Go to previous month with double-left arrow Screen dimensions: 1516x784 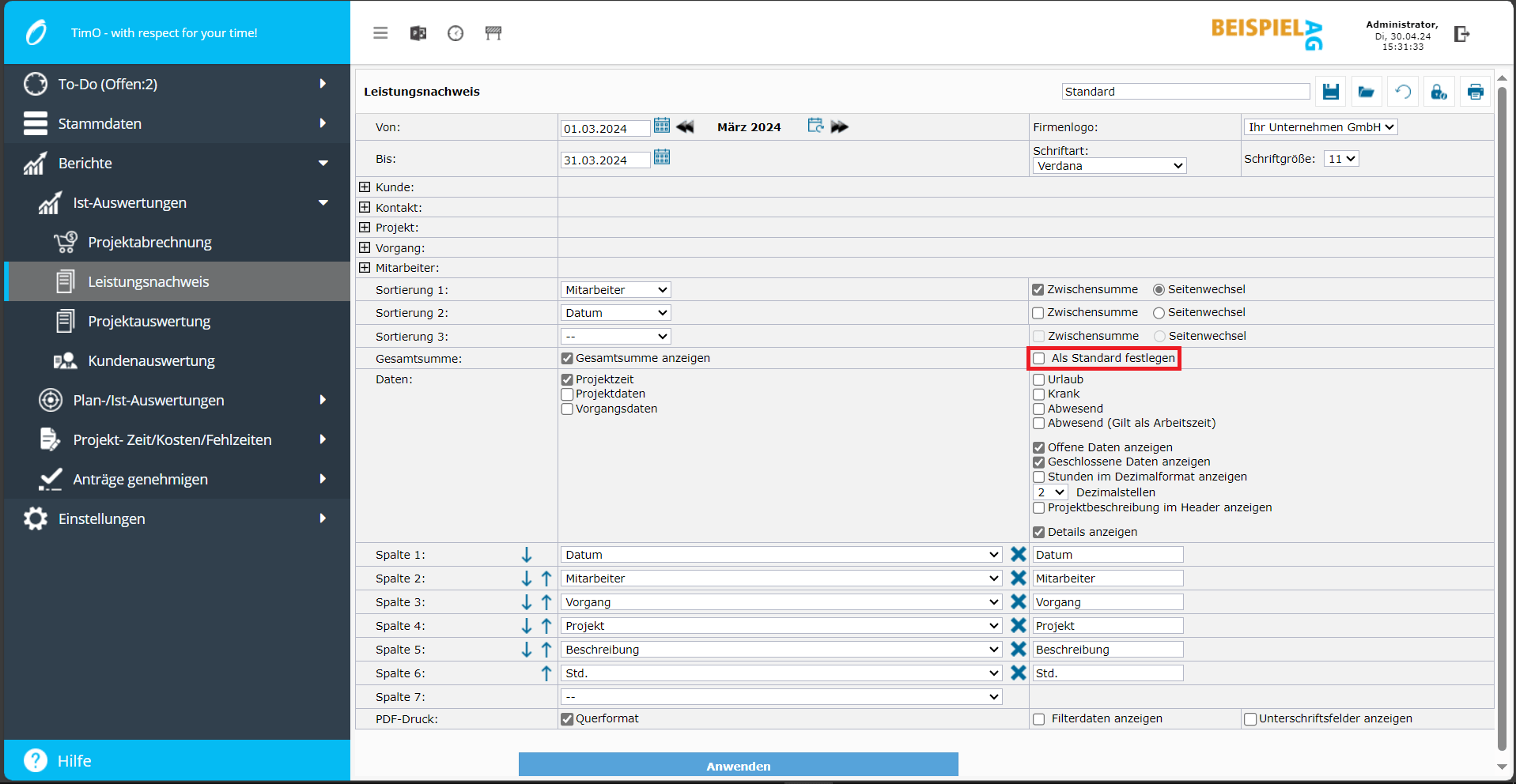[x=685, y=126]
